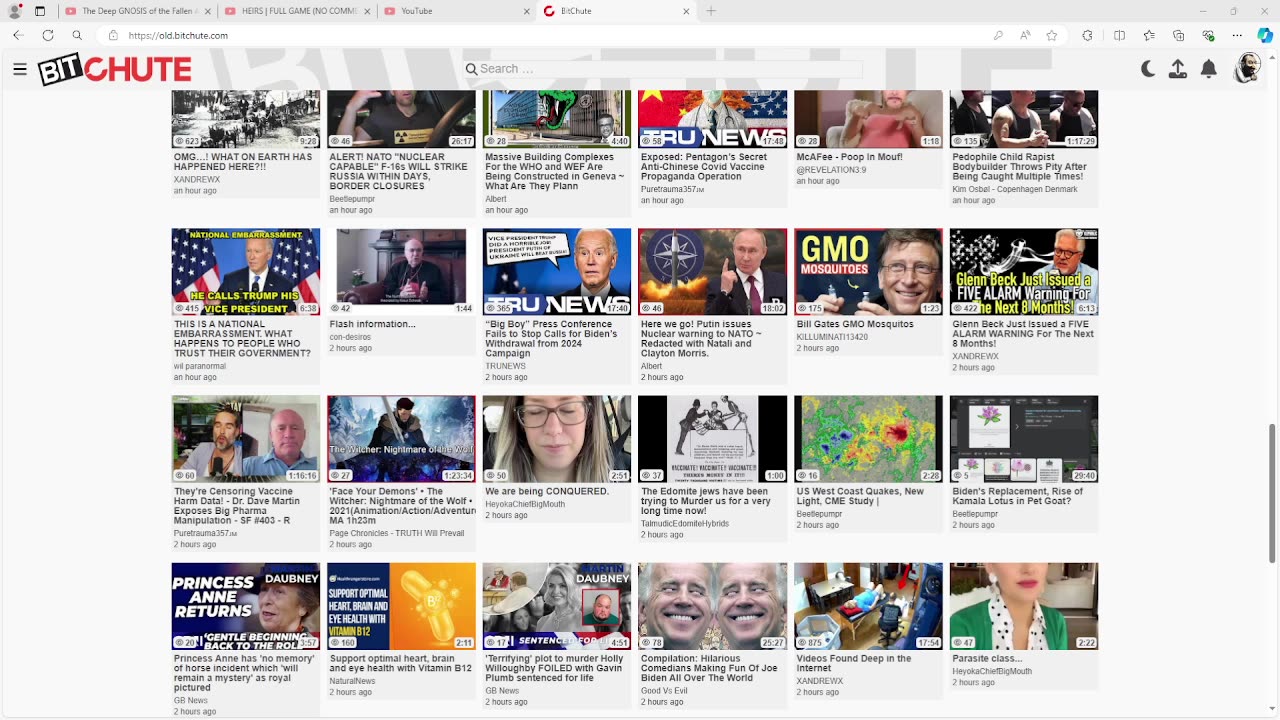Image resolution: width=1280 pixels, height=720 pixels.
Task: Visit Good Vs Evil channel link
Action: tap(664, 691)
